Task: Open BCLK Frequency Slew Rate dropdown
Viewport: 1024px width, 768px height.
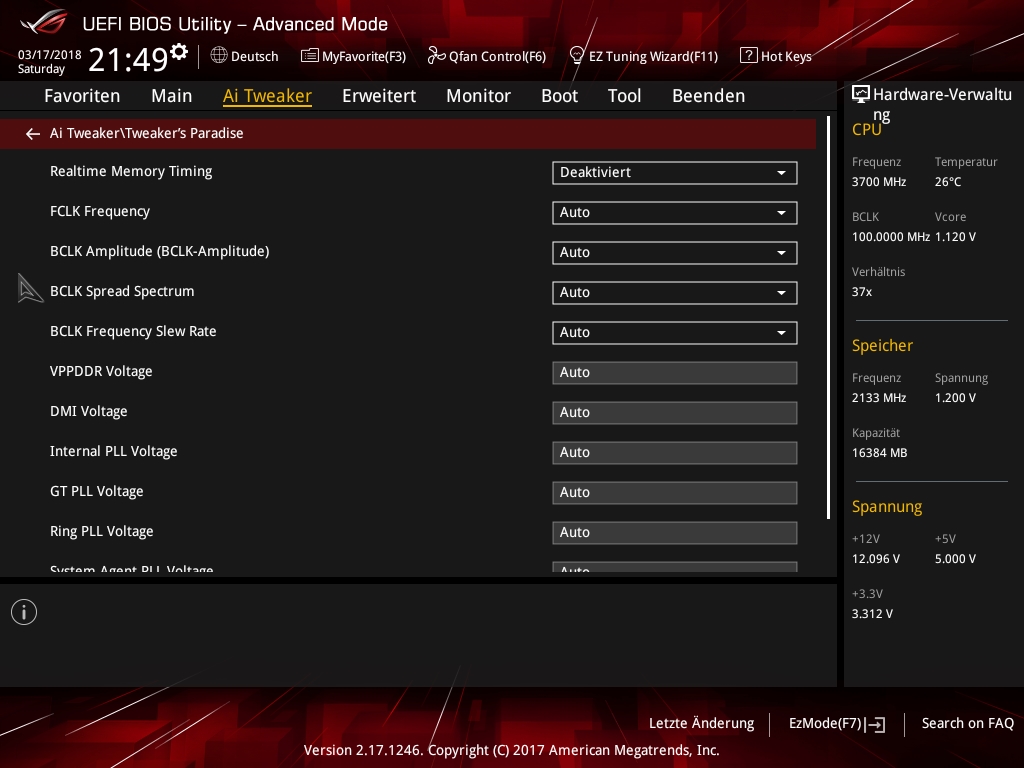Action: pos(675,332)
